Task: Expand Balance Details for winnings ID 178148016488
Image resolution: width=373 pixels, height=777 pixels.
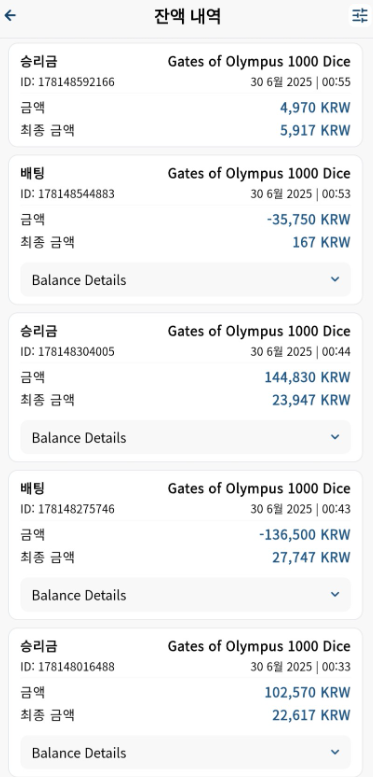Action: pos(185,752)
